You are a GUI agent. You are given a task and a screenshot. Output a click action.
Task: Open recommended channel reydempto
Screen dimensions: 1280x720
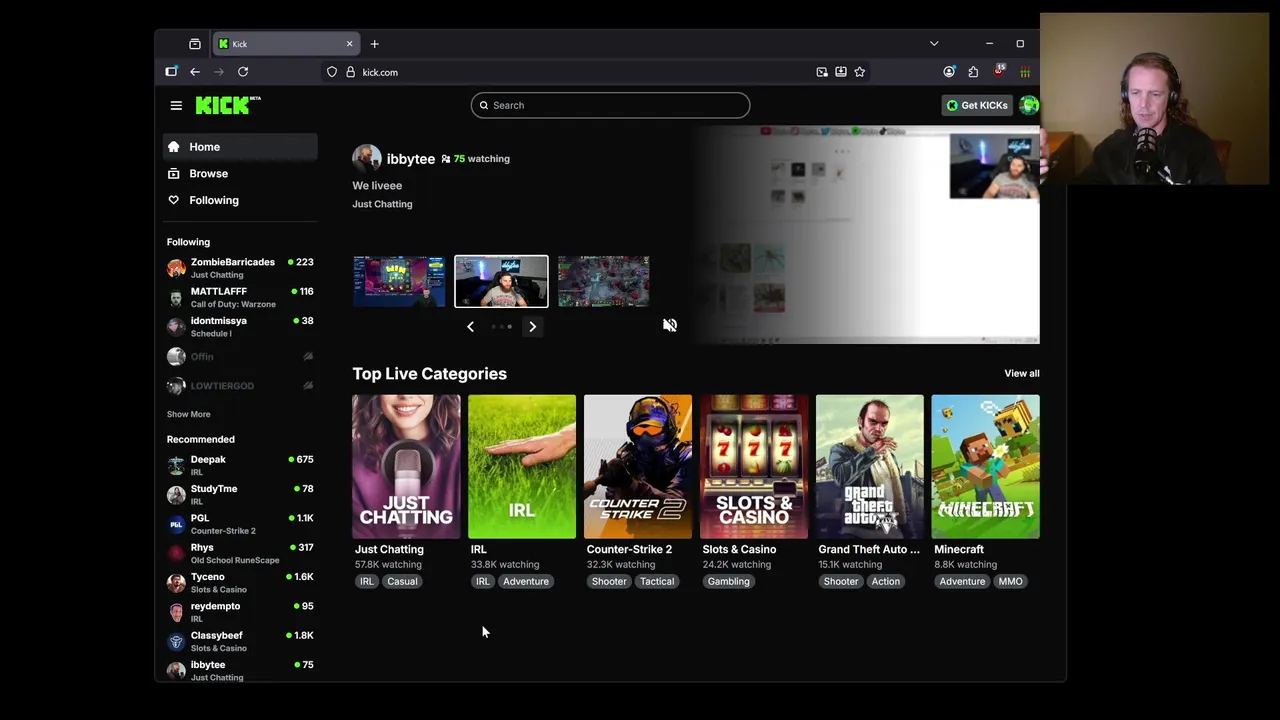coord(240,612)
